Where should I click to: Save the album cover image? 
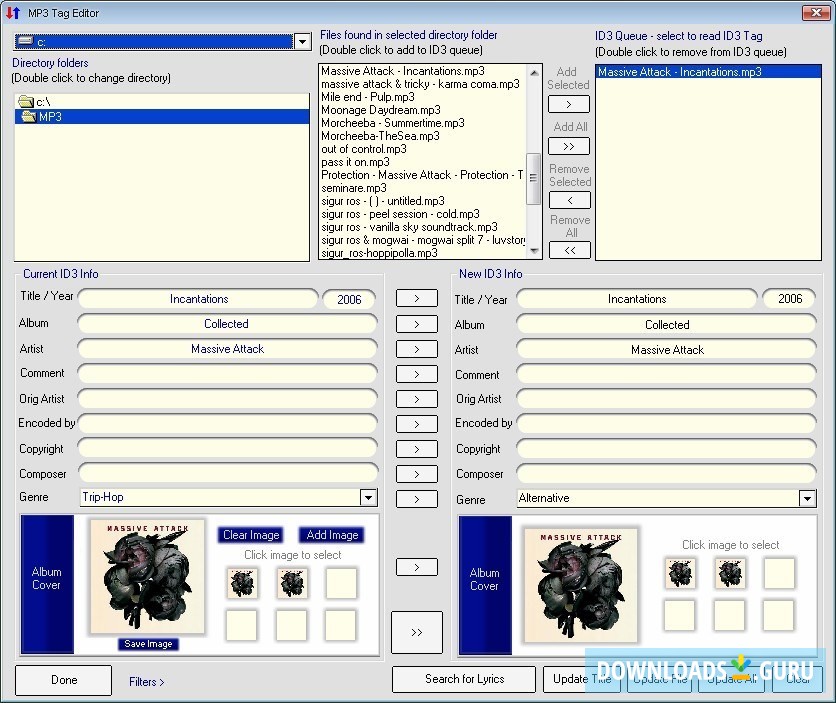(147, 645)
